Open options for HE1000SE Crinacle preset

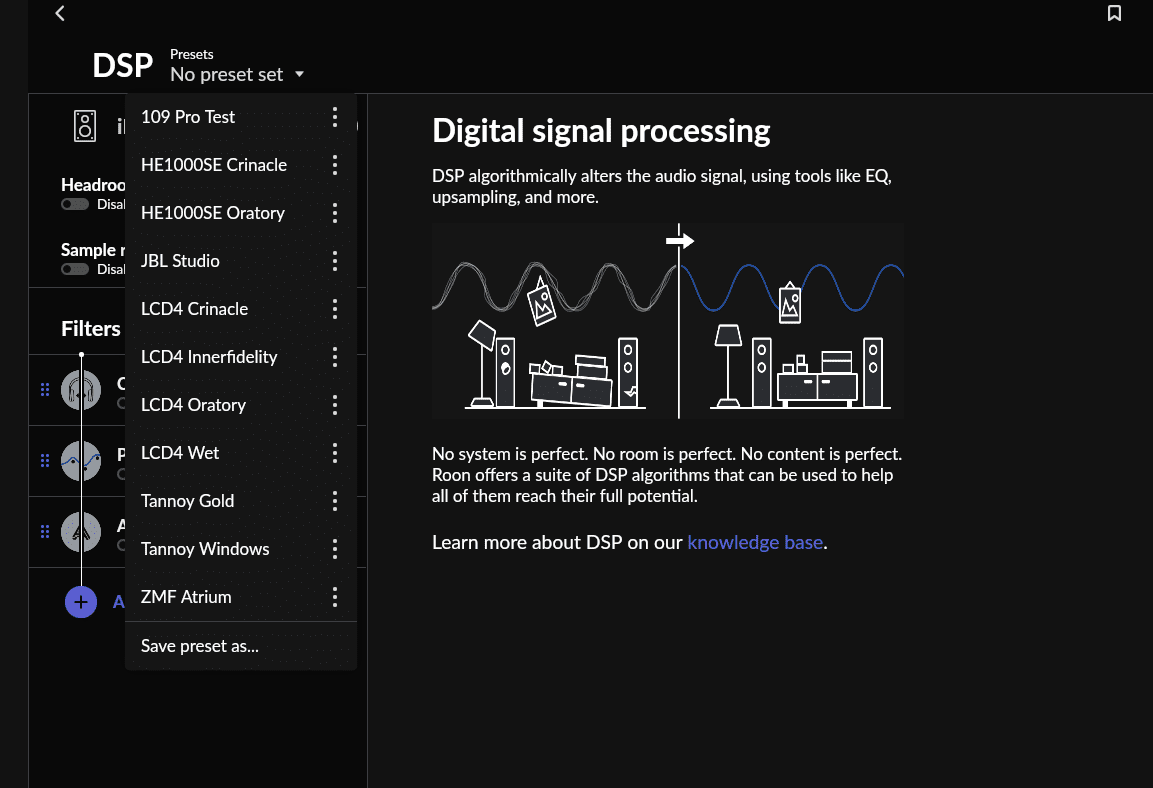tap(335, 165)
